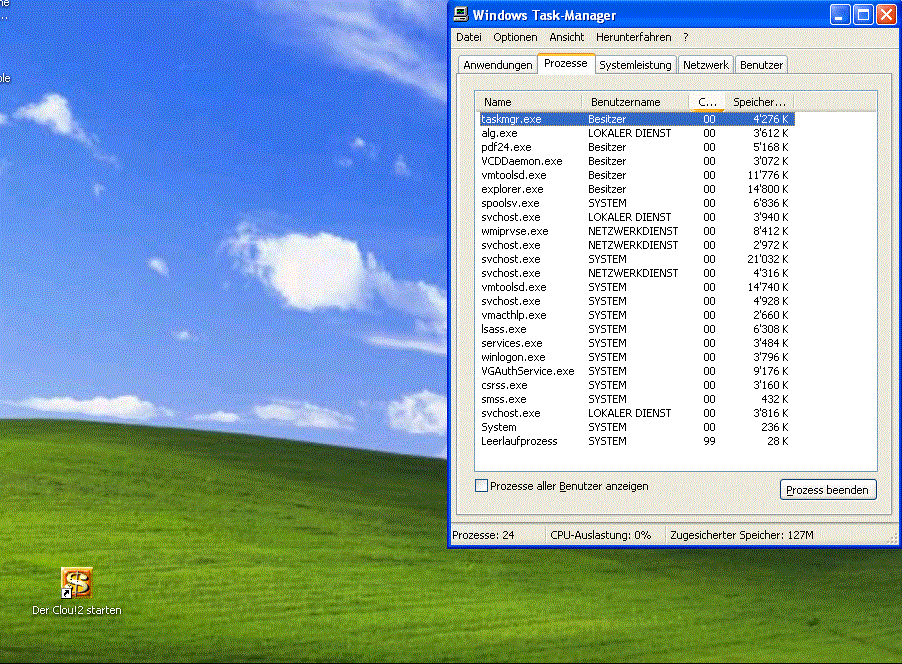This screenshot has width=902, height=664.
Task: Switch to the Anwendungen tab
Action: click(x=498, y=65)
